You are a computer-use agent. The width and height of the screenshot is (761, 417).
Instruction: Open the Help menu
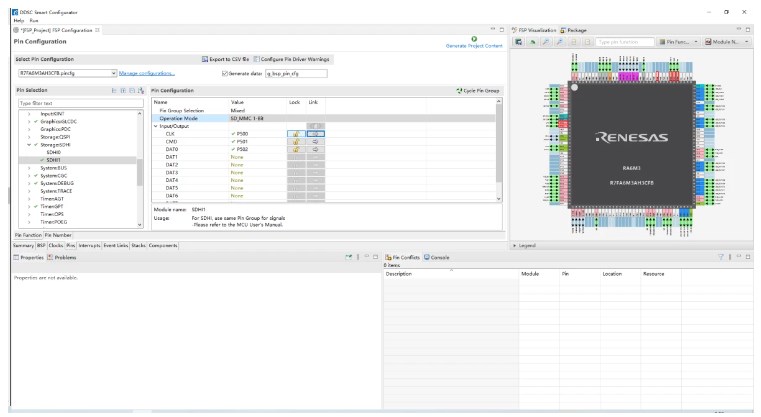point(18,21)
